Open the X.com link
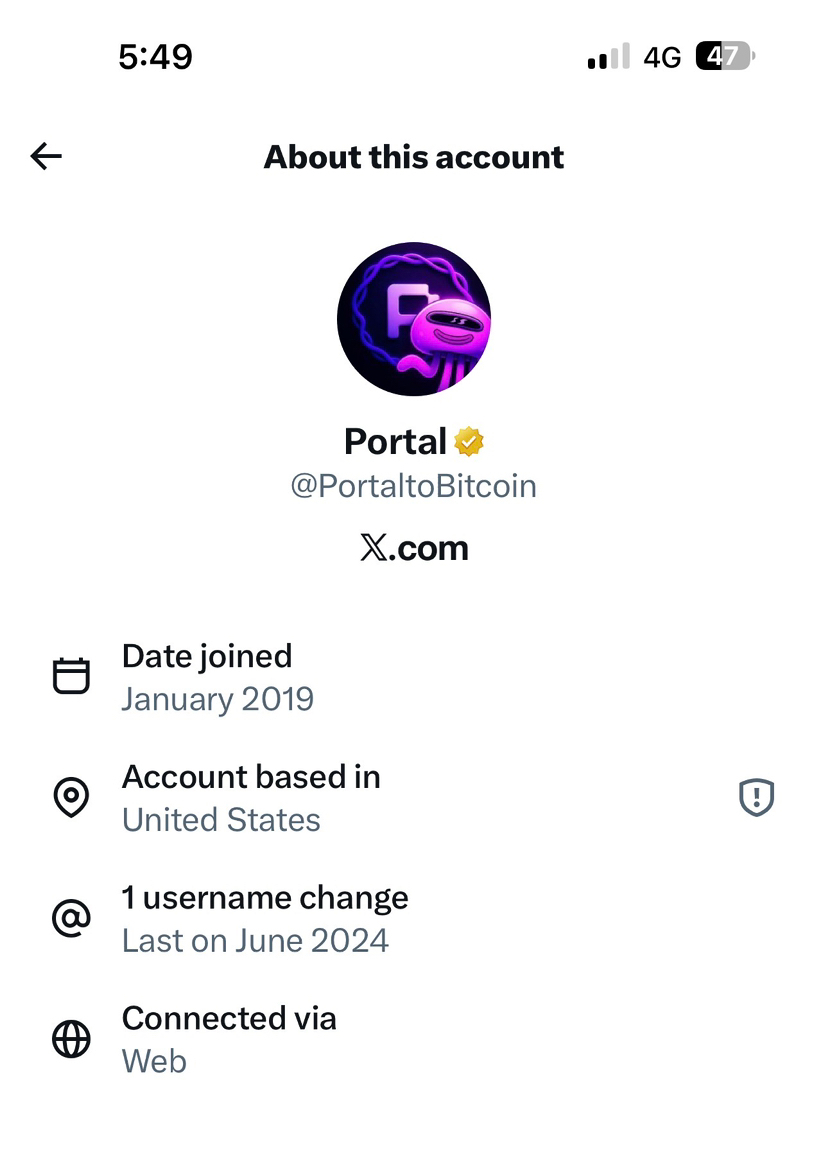This screenshot has width=828, height=1152. point(414,548)
